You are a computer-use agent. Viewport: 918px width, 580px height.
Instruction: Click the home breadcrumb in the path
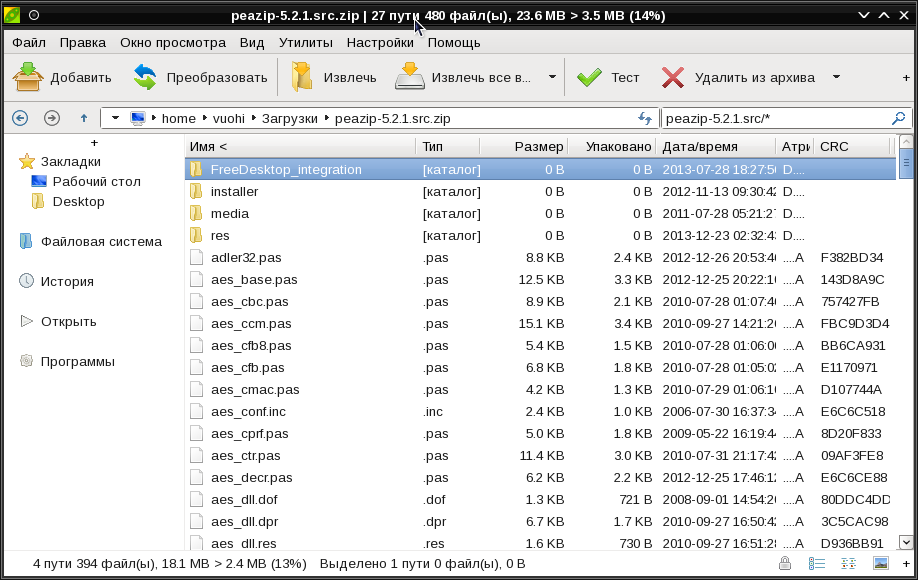pos(179,118)
